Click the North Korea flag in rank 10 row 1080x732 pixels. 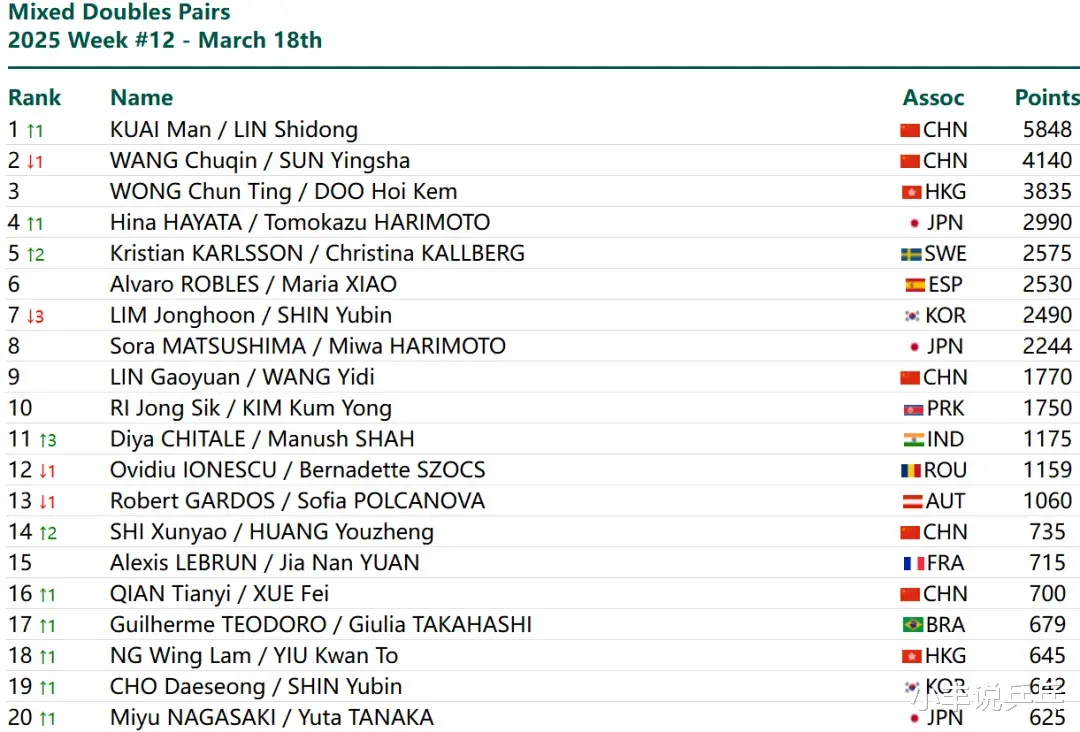click(x=913, y=410)
